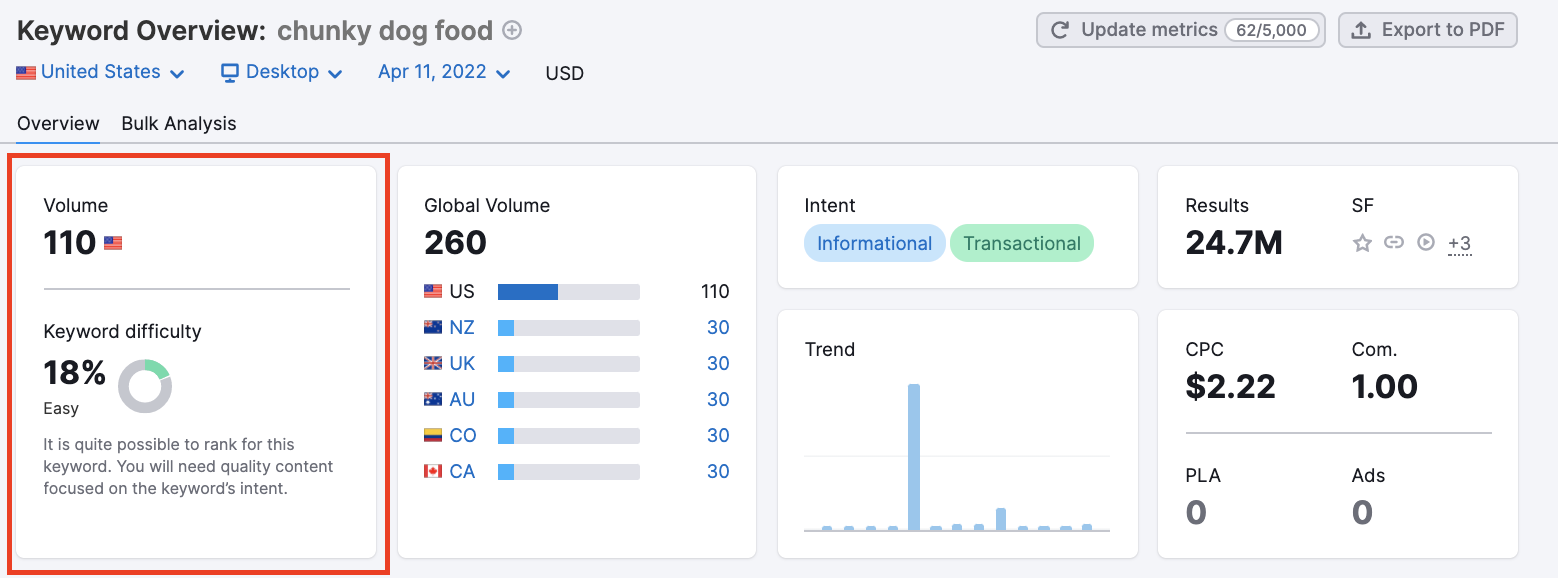Click Export to PDF button
Screen dimensions: 1558x578
[x=1428, y=30]
